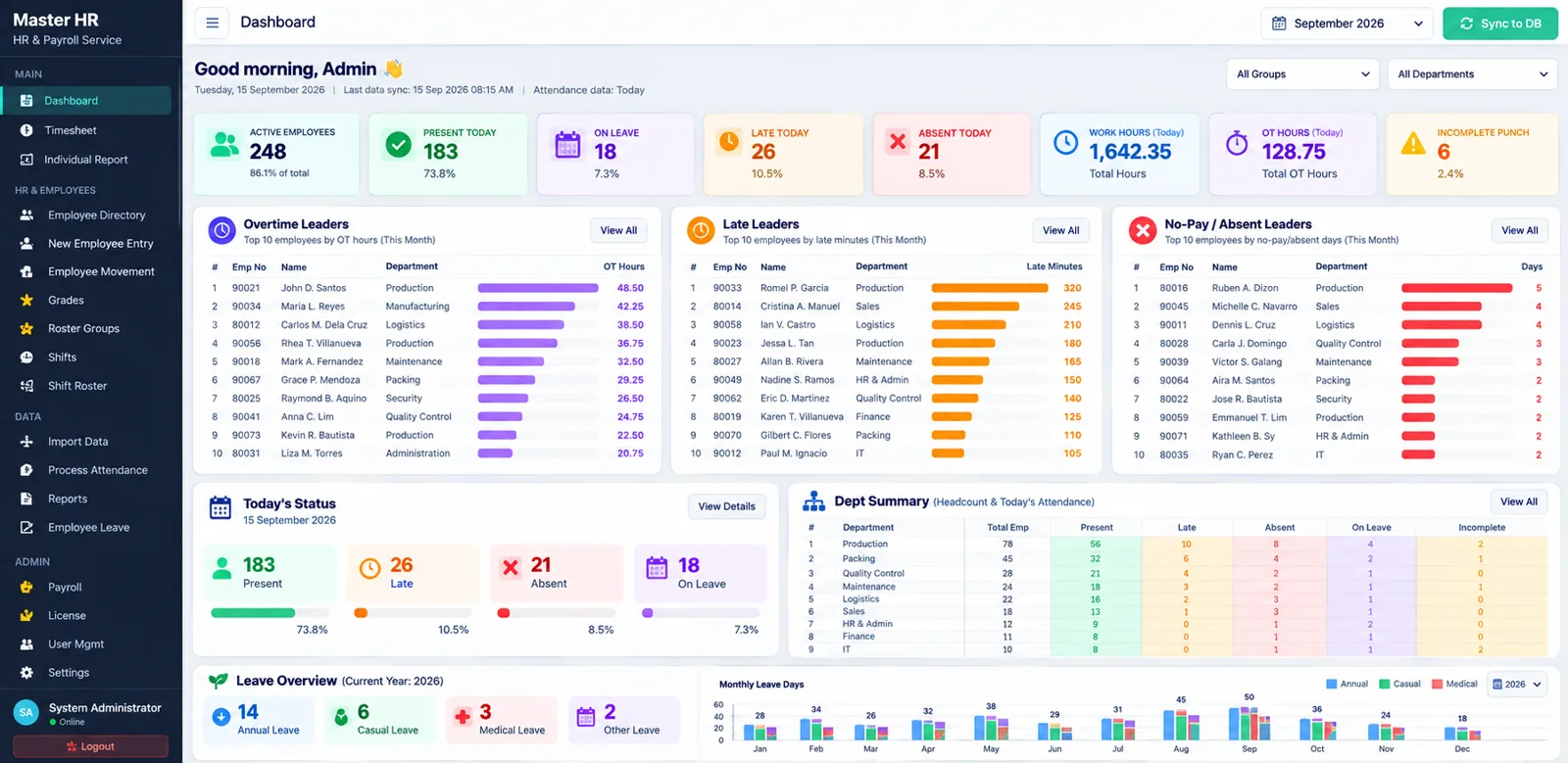Click the Dept Summary org chart icon
This screenshot has width=1568, height=763.
click(x=813, y=501)
